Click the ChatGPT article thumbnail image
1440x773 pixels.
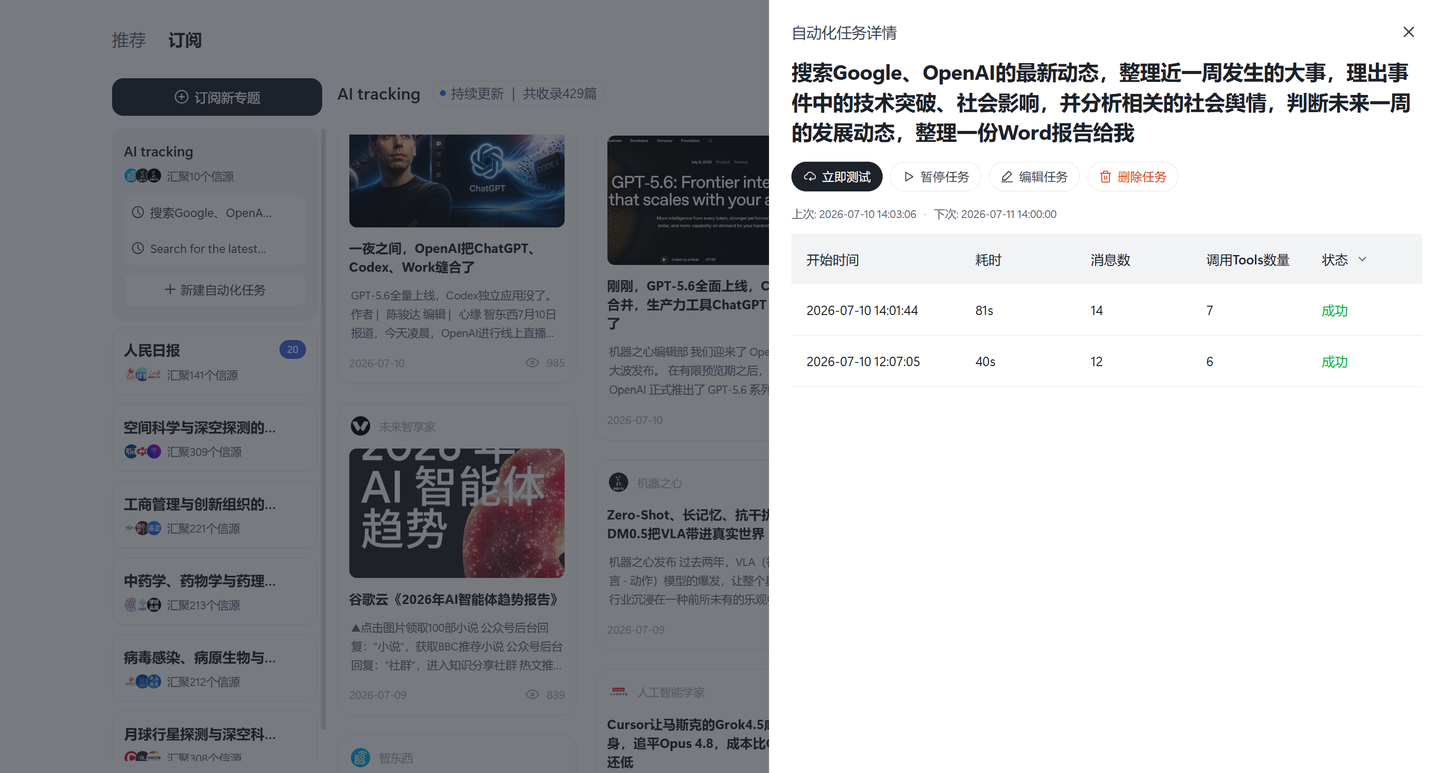[457, 181]
